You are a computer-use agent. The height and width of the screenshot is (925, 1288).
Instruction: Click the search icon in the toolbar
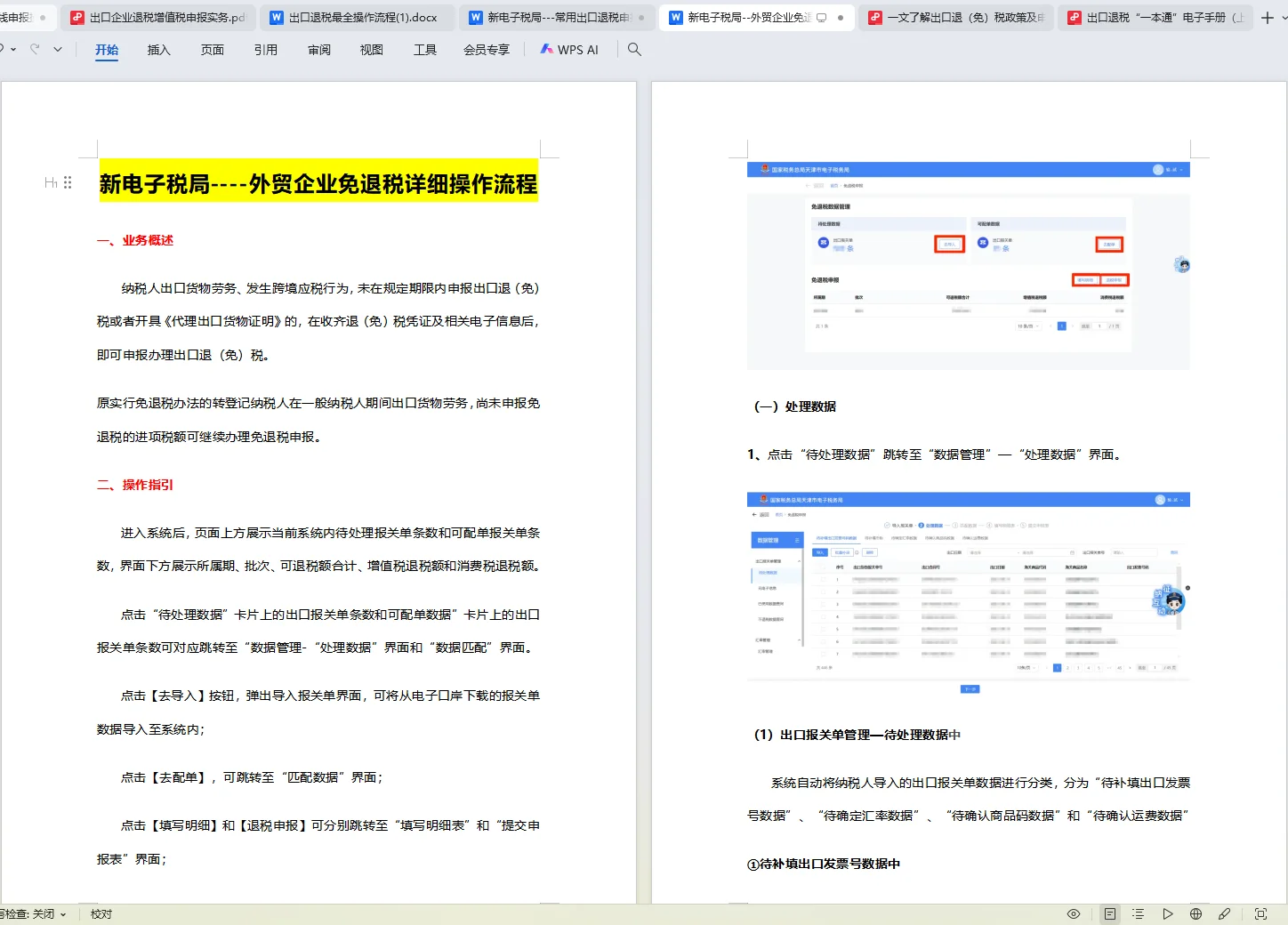[633, 50]
